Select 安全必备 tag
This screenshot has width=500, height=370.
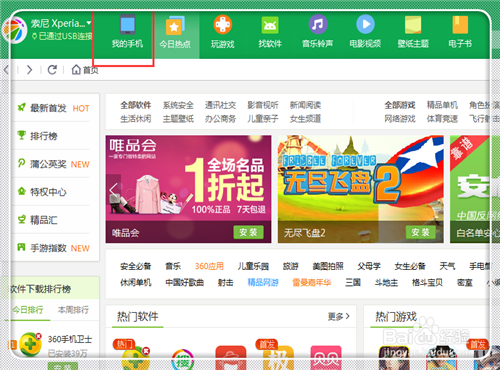136,266
